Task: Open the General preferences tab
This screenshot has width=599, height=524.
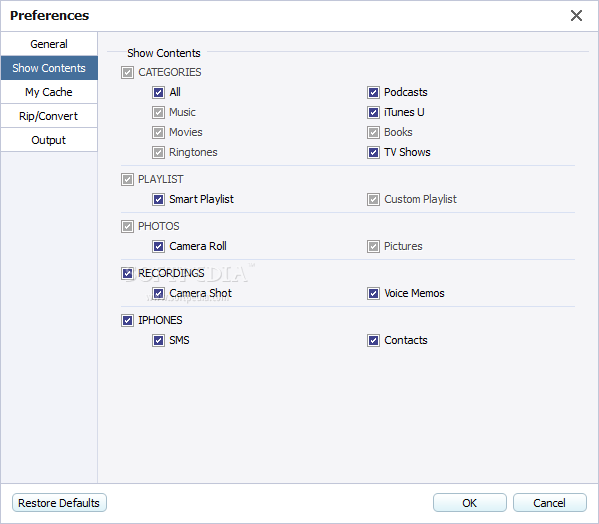Action: click(x=49, y=44)
